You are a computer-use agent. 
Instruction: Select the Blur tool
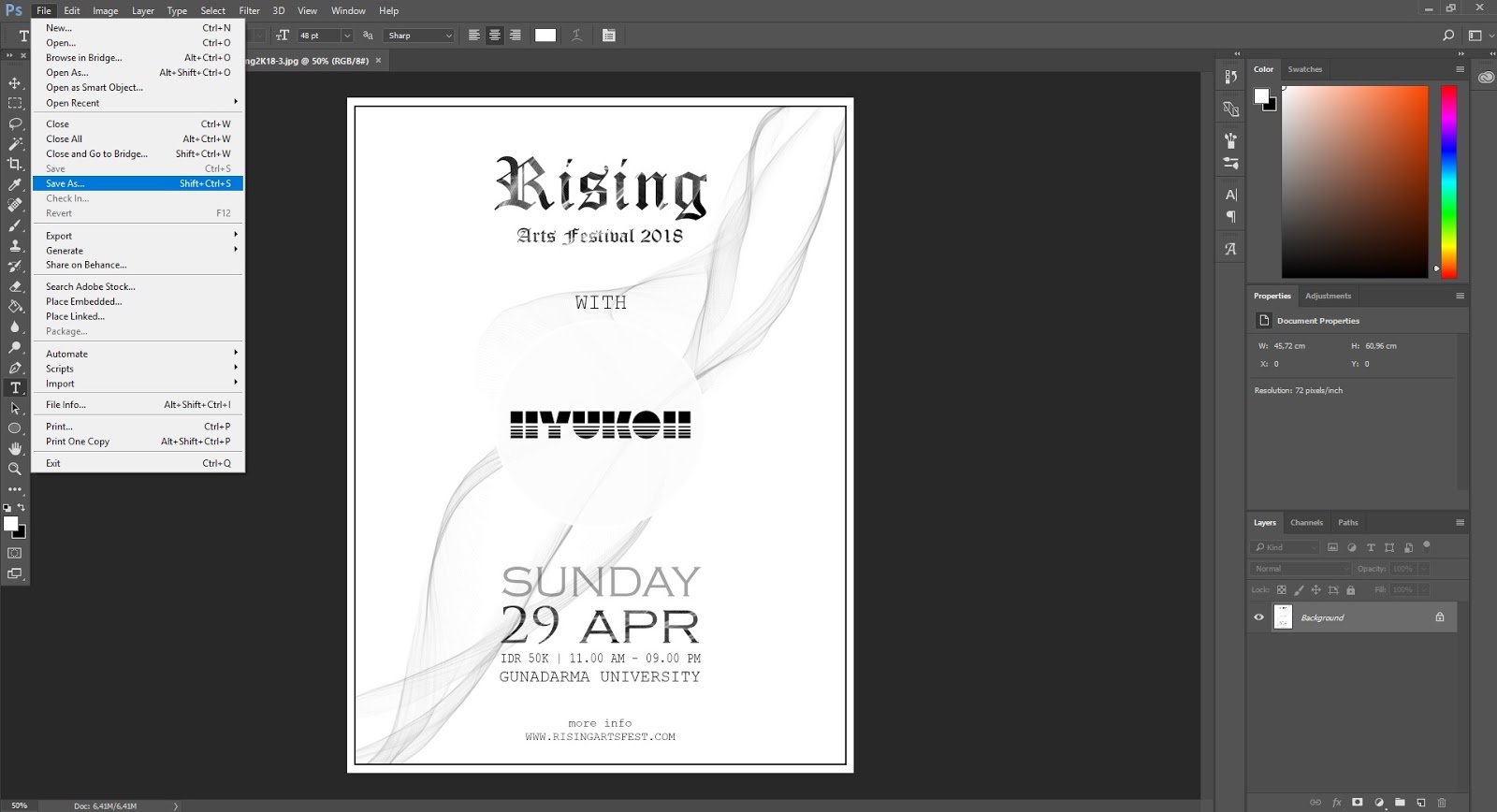(x=15, y=326)
